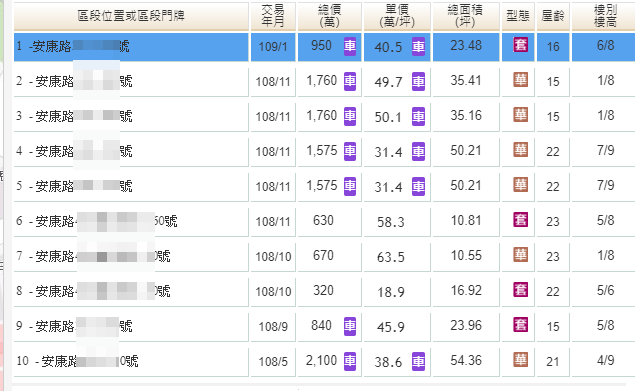
Task: Select row 7 安康路 address cell
Action: pos(131,256)
